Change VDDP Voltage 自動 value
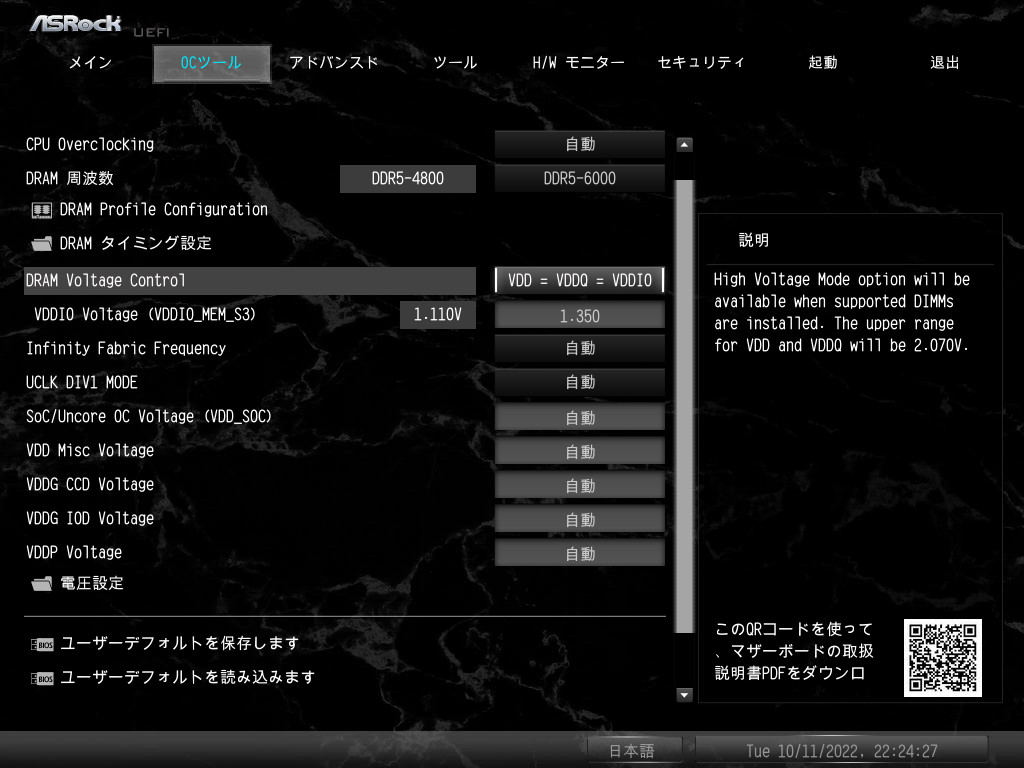The width and height of the screenshot is (1024, 768). (x=580, y=553)
